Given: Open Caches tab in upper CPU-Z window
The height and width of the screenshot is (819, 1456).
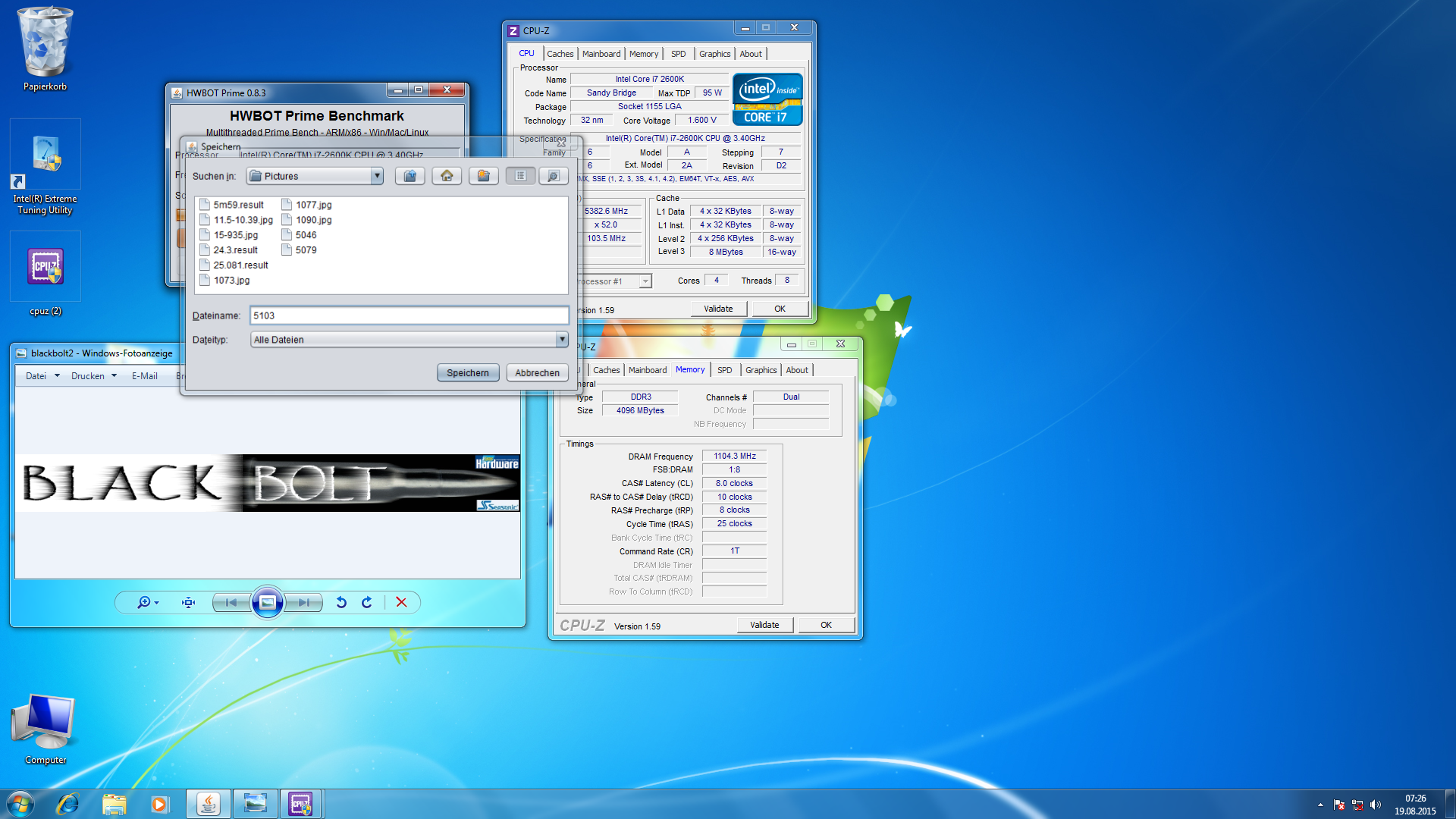Looking at the screenshot, I should pos(560,54).
